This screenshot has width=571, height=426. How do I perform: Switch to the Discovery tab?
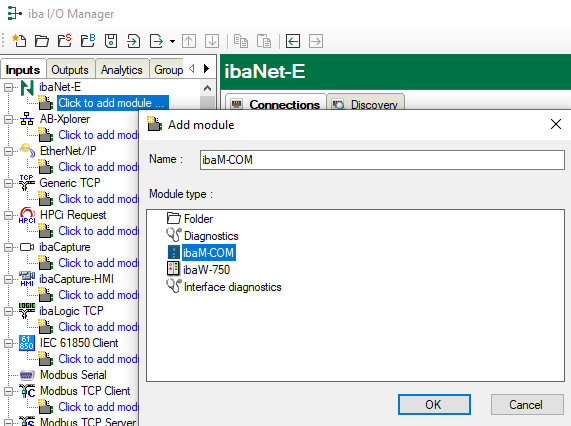click(366, 104)
